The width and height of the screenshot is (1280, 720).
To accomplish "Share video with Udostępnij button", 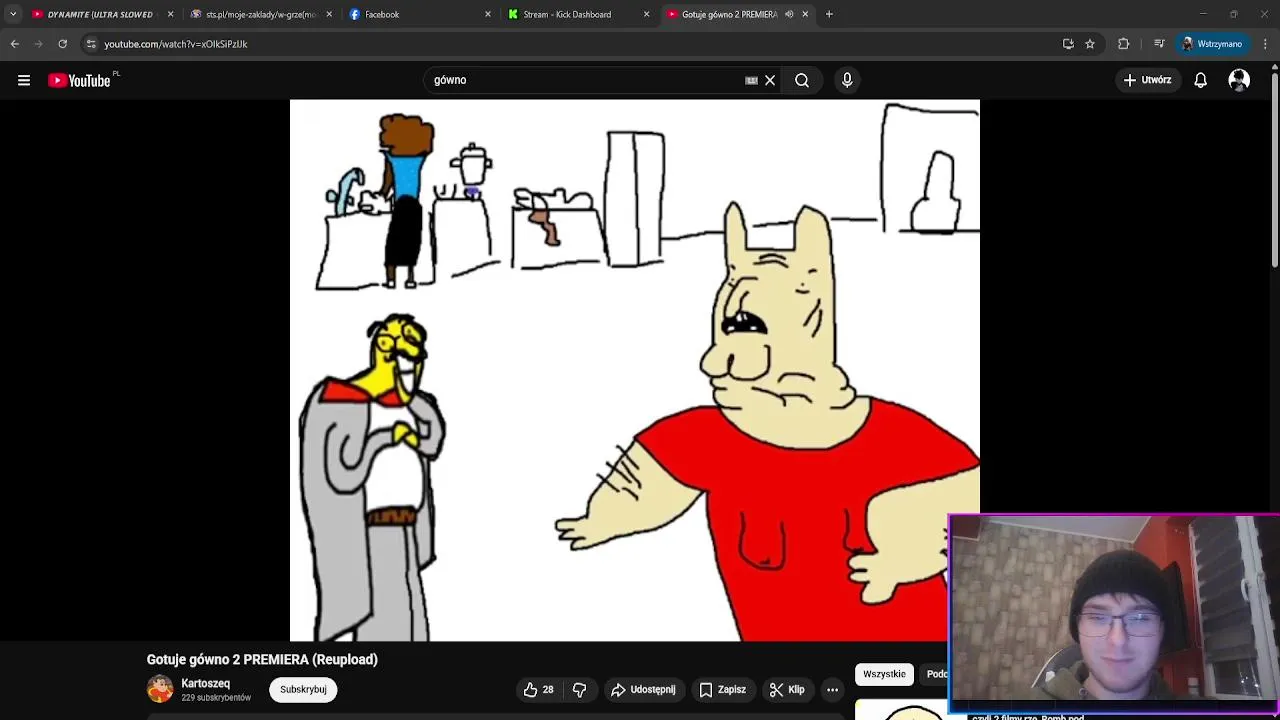I will (643, 689).
